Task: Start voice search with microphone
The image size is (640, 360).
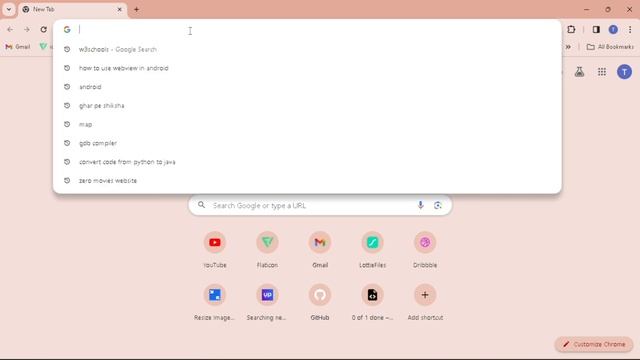Action: [x=420, y=205]
